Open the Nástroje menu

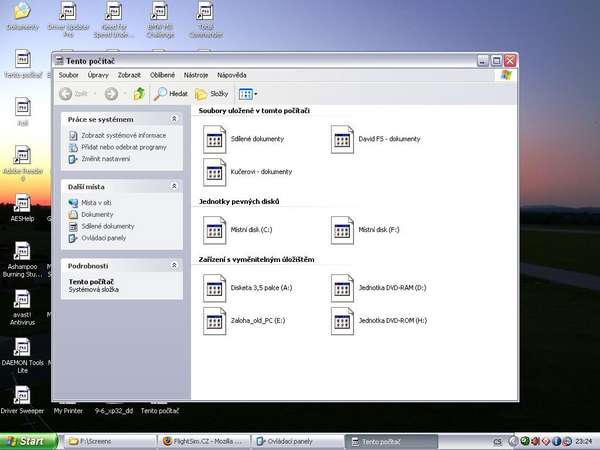click(196, 75)
